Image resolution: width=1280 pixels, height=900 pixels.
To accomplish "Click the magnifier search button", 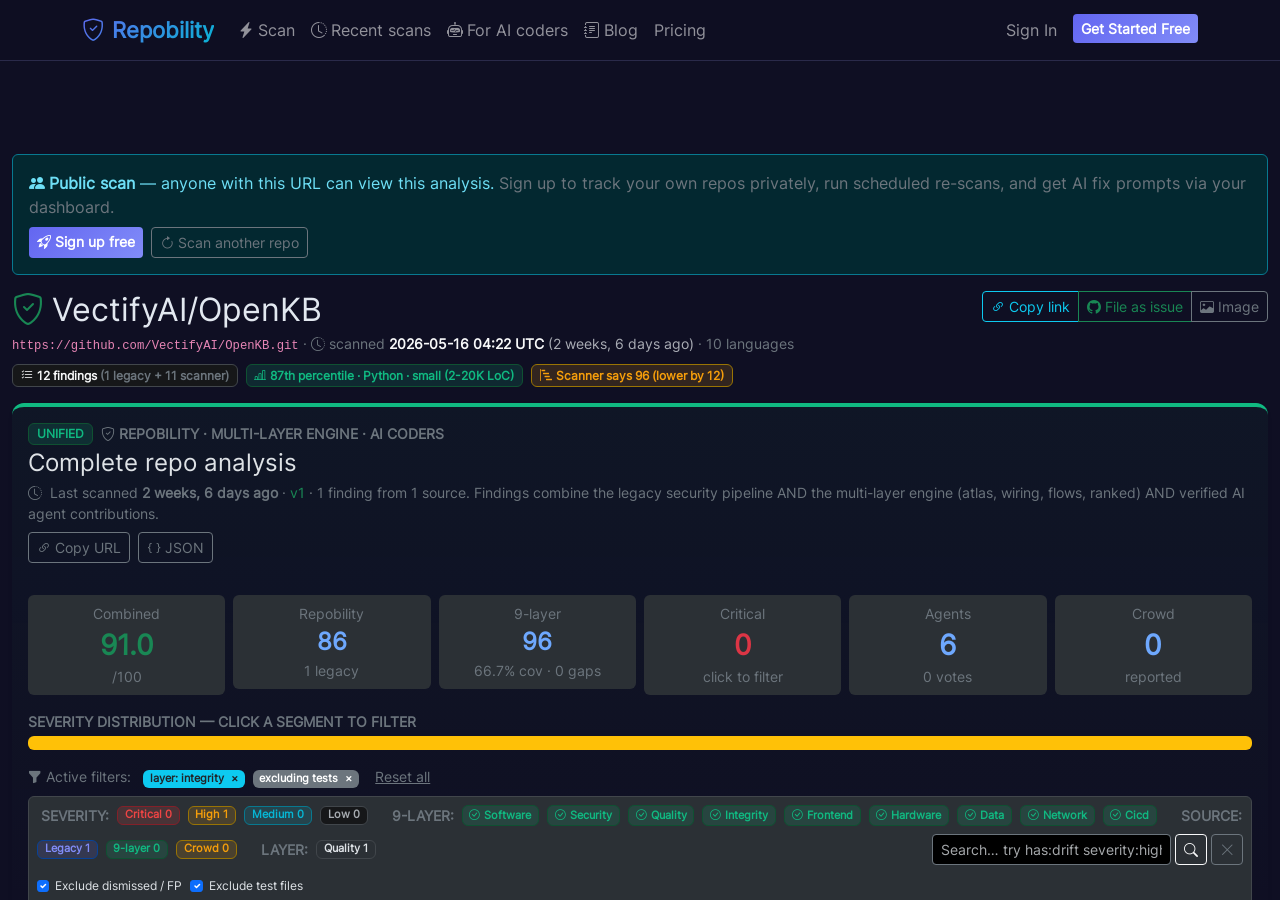I will (1191, 849).
